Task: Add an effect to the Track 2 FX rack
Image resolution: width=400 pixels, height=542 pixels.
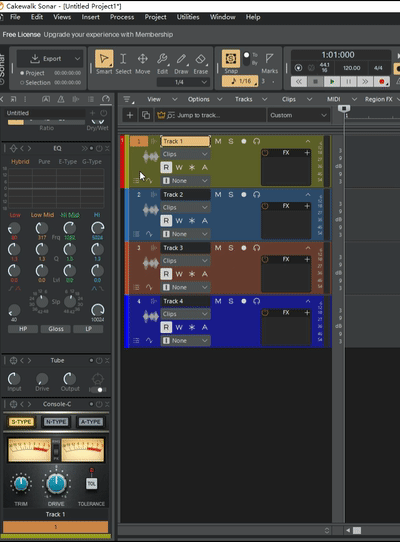Action: pyautogui.click(x=307, y=206)
